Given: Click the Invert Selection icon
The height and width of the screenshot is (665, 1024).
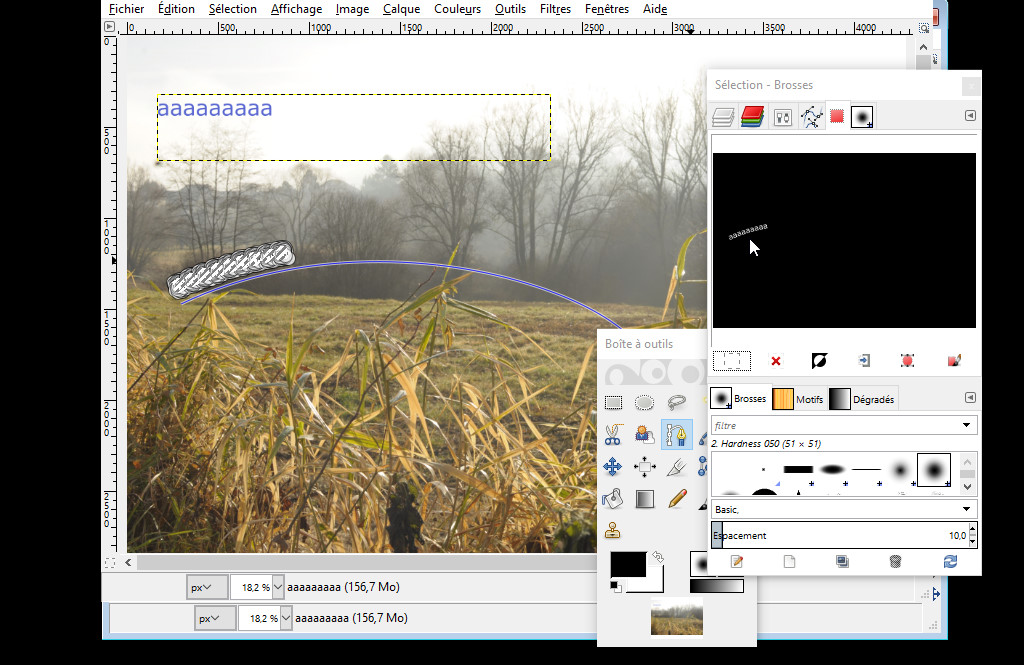Looking at the screenshot, I should (819, 361).
